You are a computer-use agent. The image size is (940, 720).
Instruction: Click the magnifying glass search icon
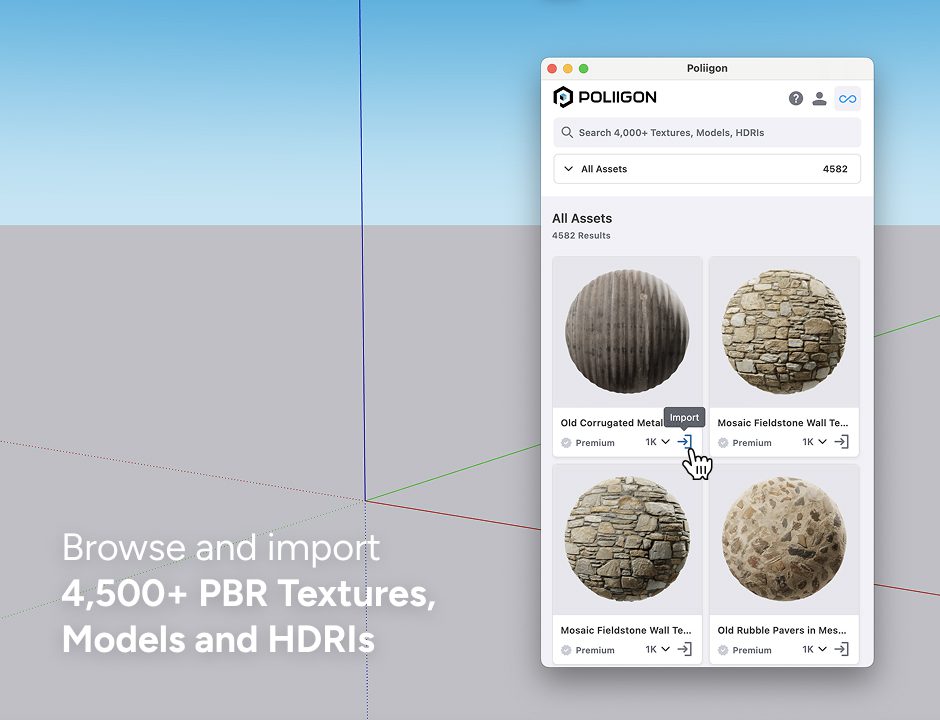[567, 132]
